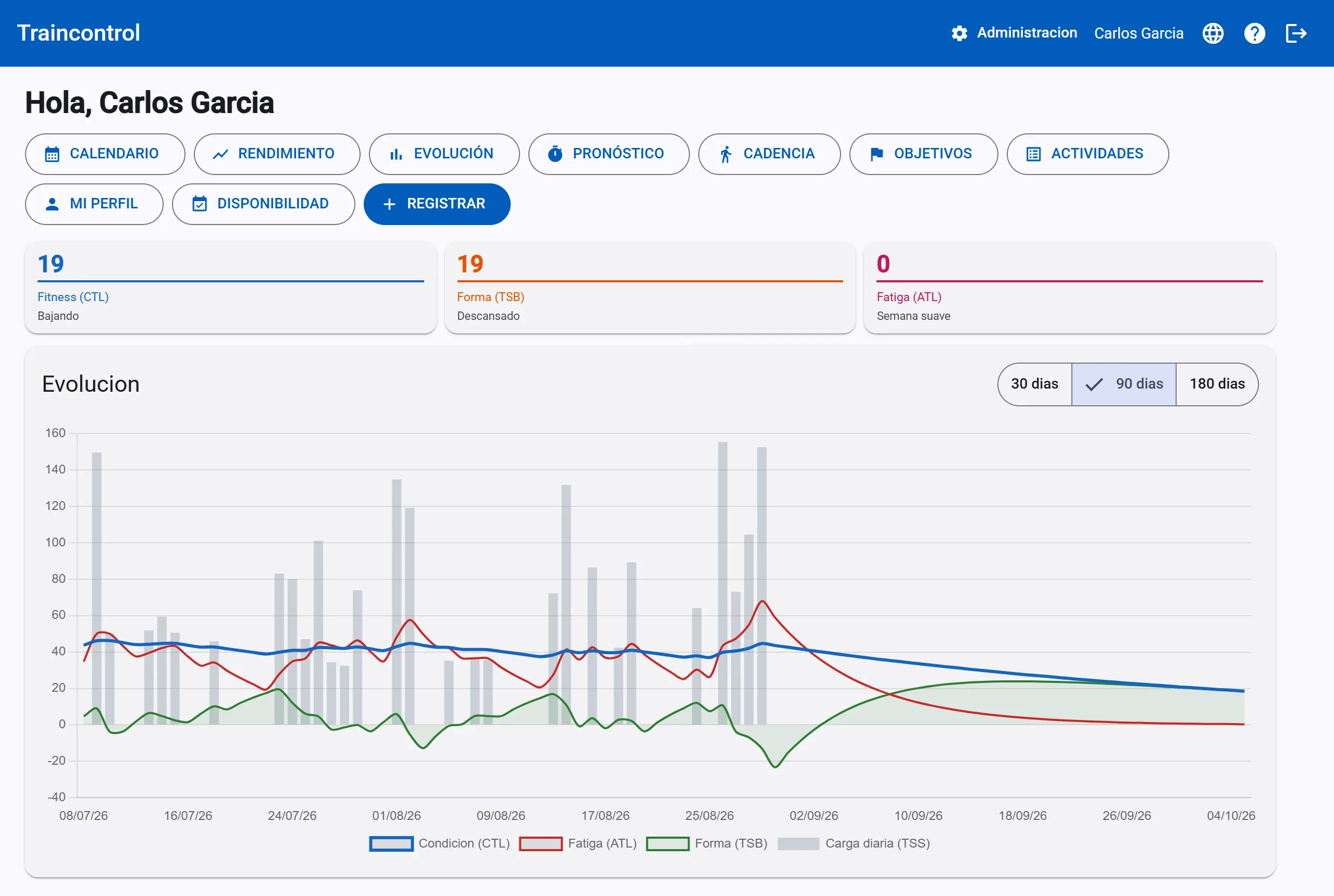This screenshot has height=896, width=1334.
Task: Click the bar chart icon in EVOLUCIÓN
Action: pos(396,154)
